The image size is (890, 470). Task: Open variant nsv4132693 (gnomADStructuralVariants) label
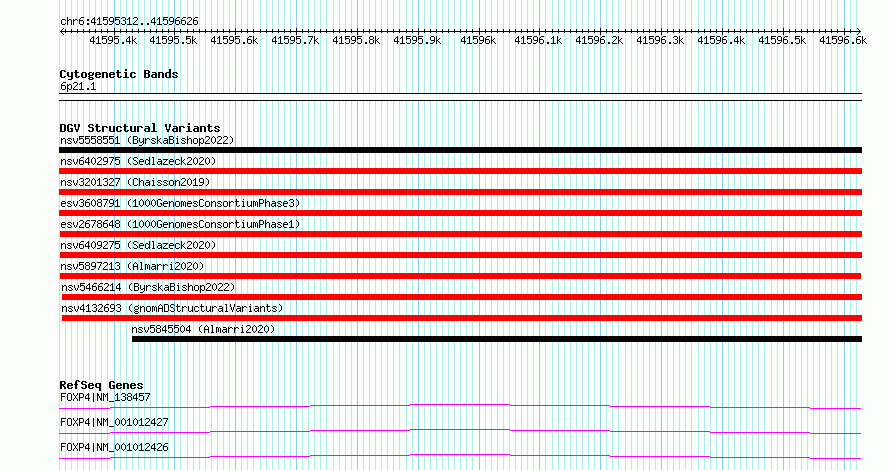(x=172, y=308)
